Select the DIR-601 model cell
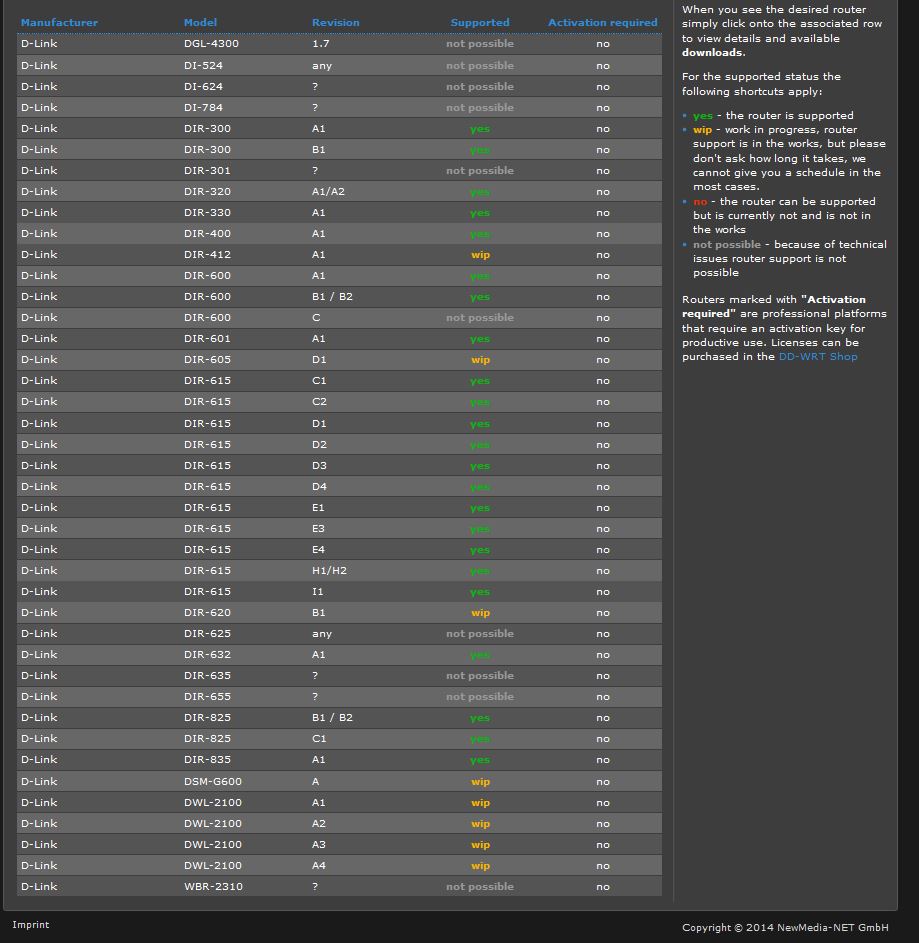The height and width of the screenshot is (943, 919). tap(207, 339)
